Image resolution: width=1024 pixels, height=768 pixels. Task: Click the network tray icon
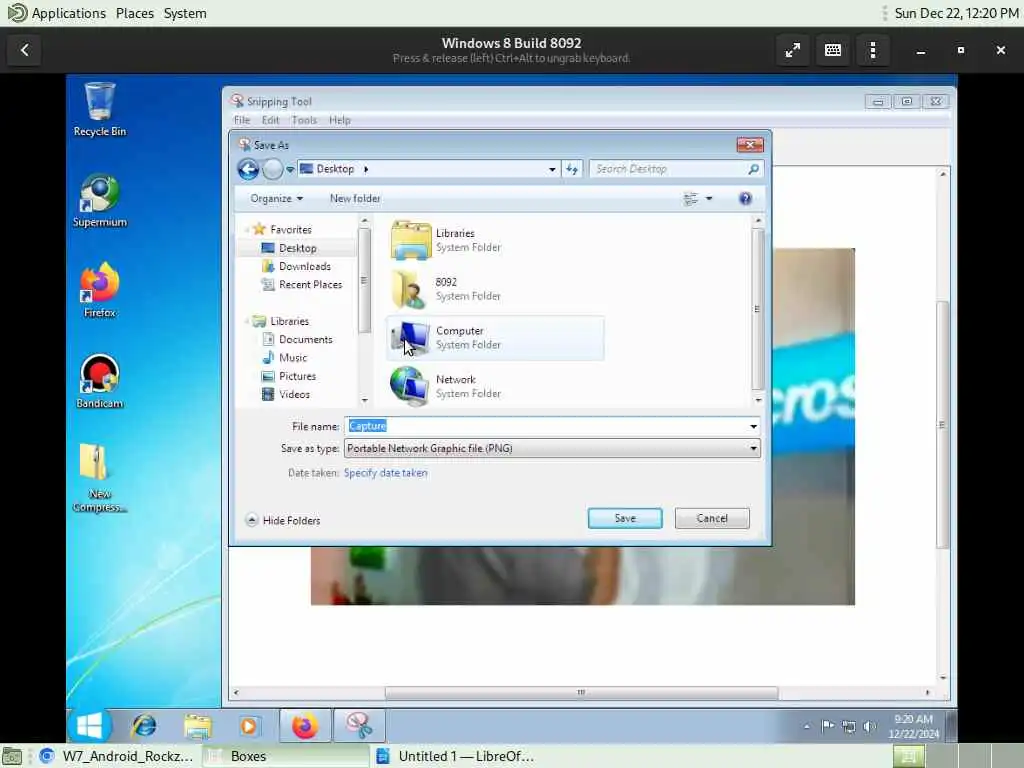tap(848, 726)
